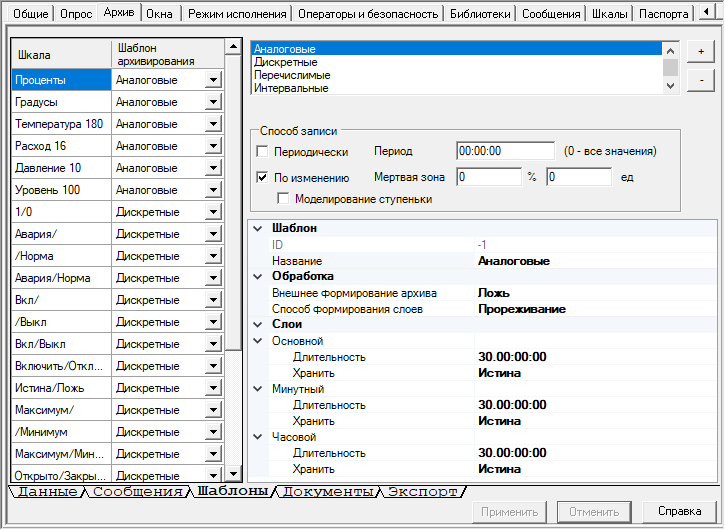Click the Мертвая зона units field
The image size is (725, 530).
579,177
